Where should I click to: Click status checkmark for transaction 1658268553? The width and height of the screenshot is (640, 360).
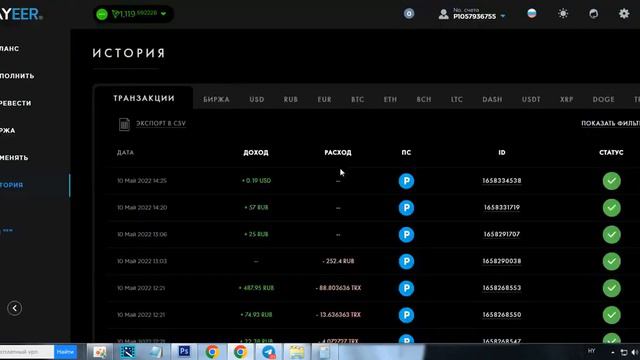pyautogui.click(x=611, y=288)
